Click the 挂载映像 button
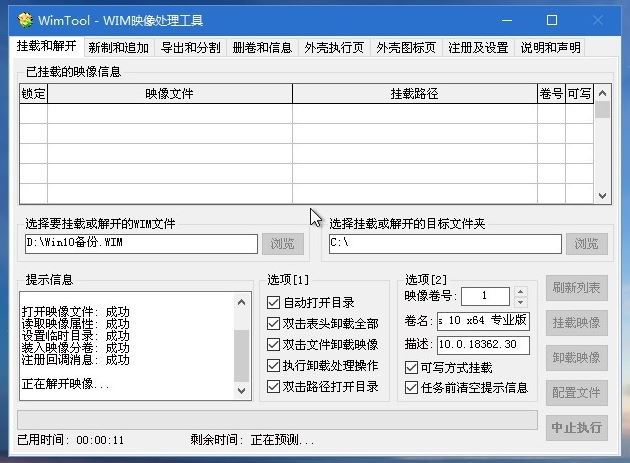The height and width of the screenshot is (463, 630). (x=576, y=323)
